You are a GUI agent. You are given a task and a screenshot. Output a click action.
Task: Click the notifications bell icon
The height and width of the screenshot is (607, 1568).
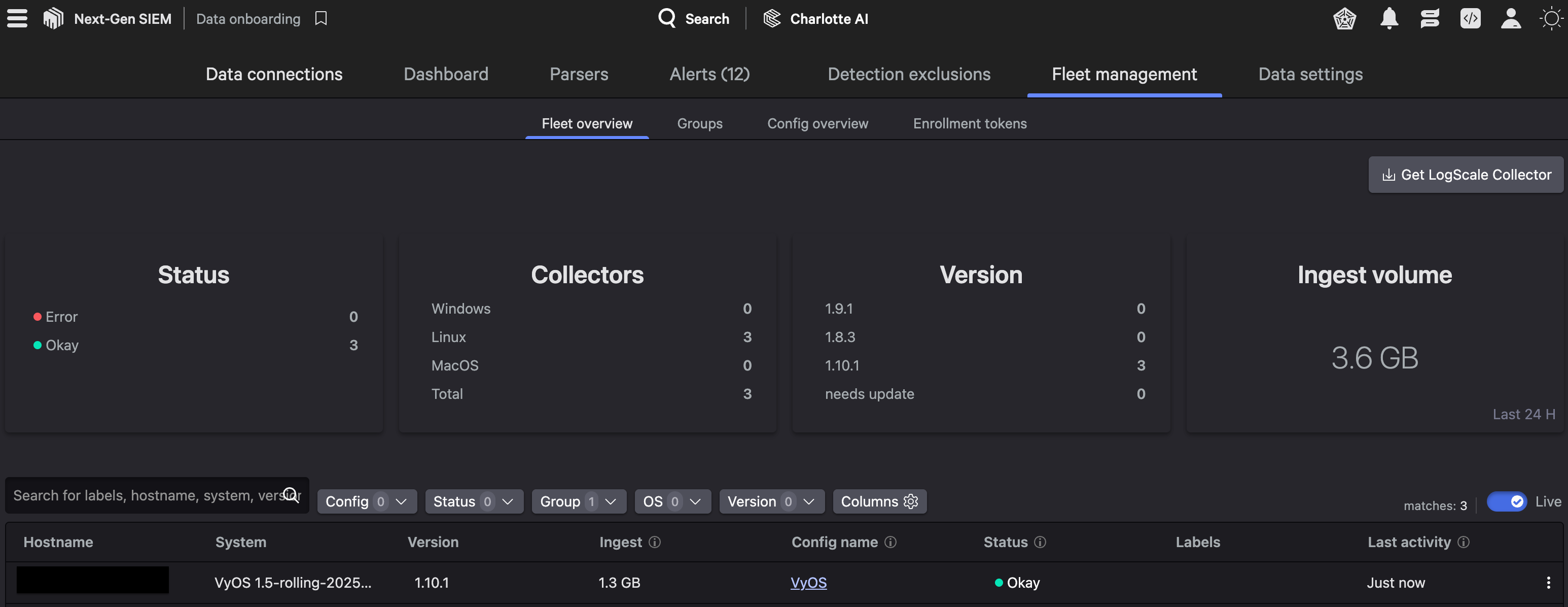pos(1388,18)
